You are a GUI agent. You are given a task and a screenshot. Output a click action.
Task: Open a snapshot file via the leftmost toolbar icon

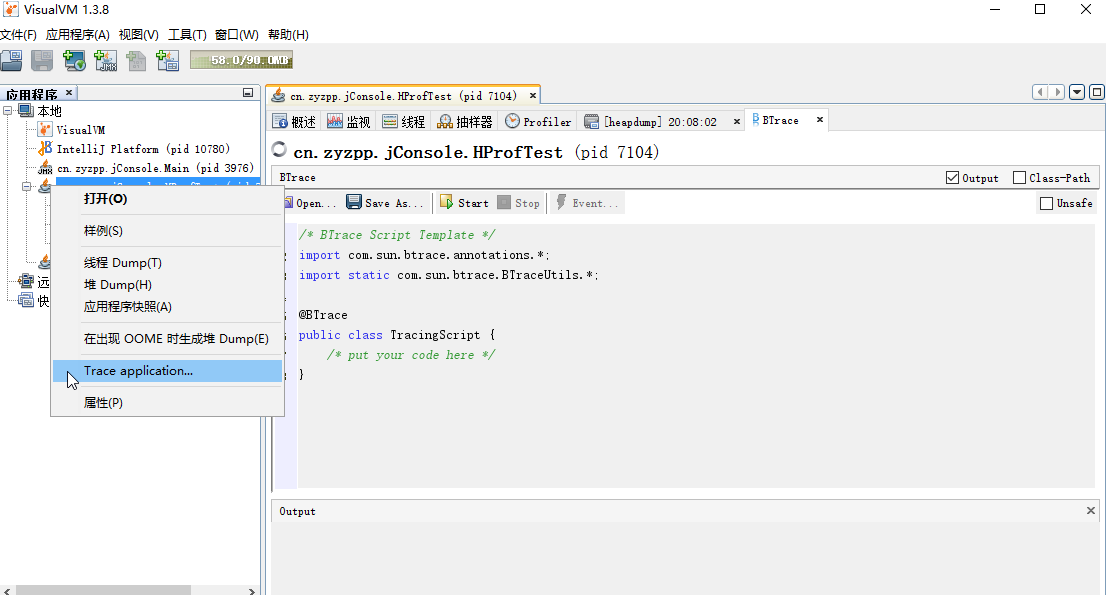[11, 60]
